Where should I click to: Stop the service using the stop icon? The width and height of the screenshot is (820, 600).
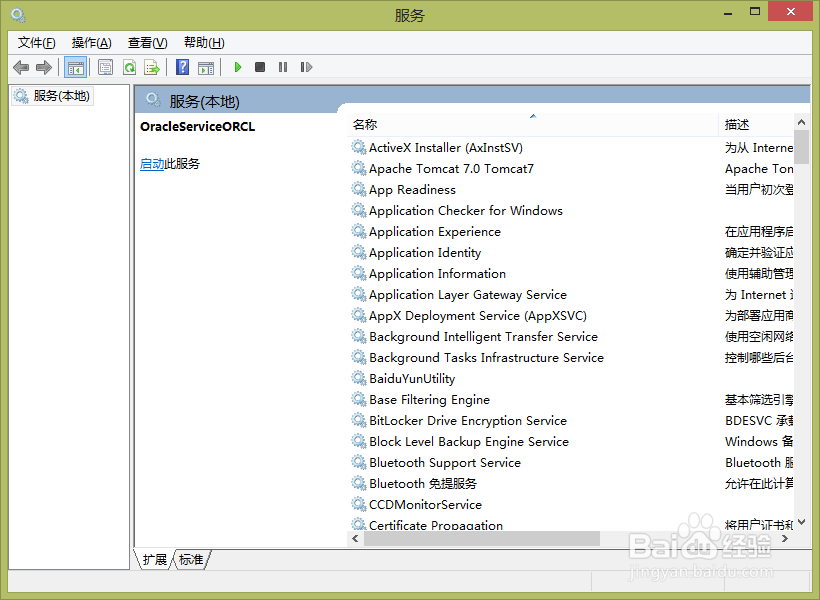tap(259, 67)
